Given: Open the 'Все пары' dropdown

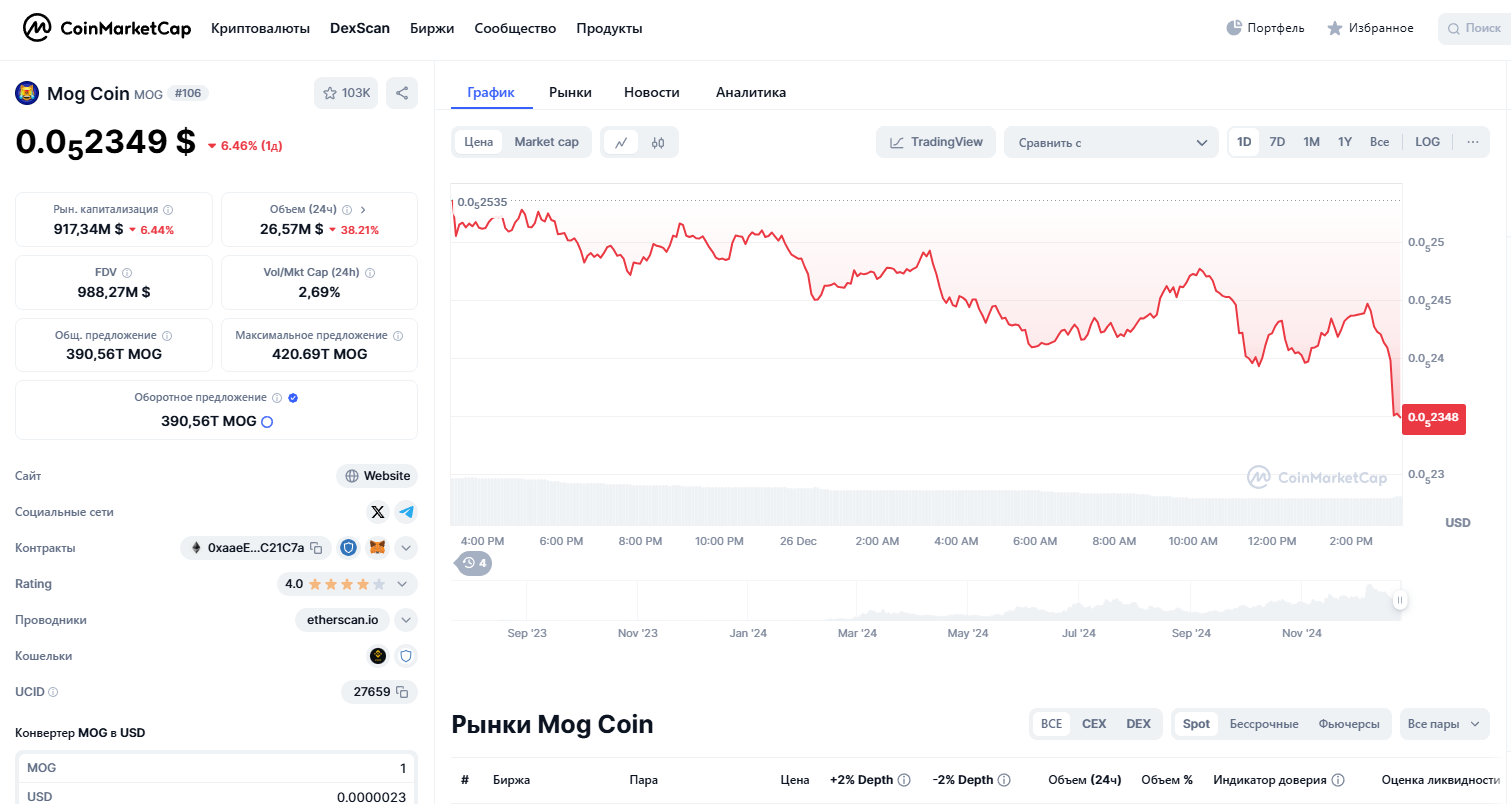Looking at the screenshot, I should pyautogui.click(x=1443, y=723).
